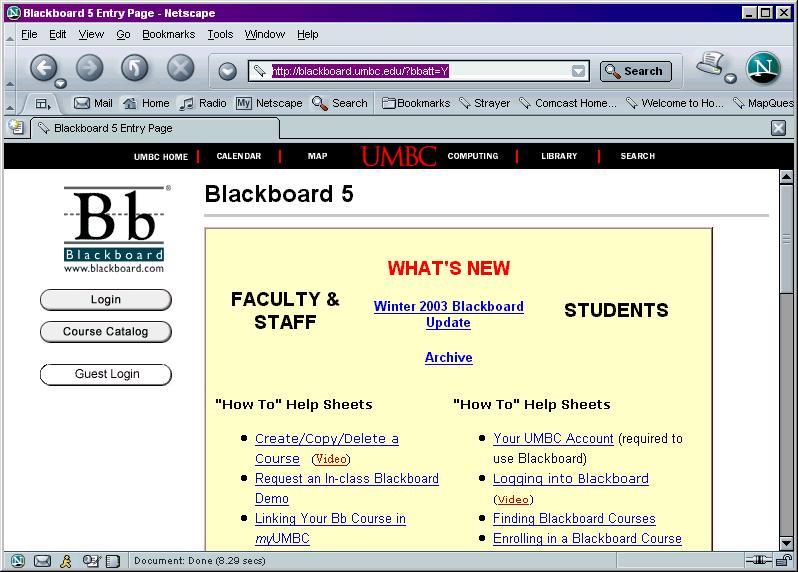Toggle the sidebar icon in the personal toolbar
Viewport: 798px width, 572px height.
tap(43, 104)
